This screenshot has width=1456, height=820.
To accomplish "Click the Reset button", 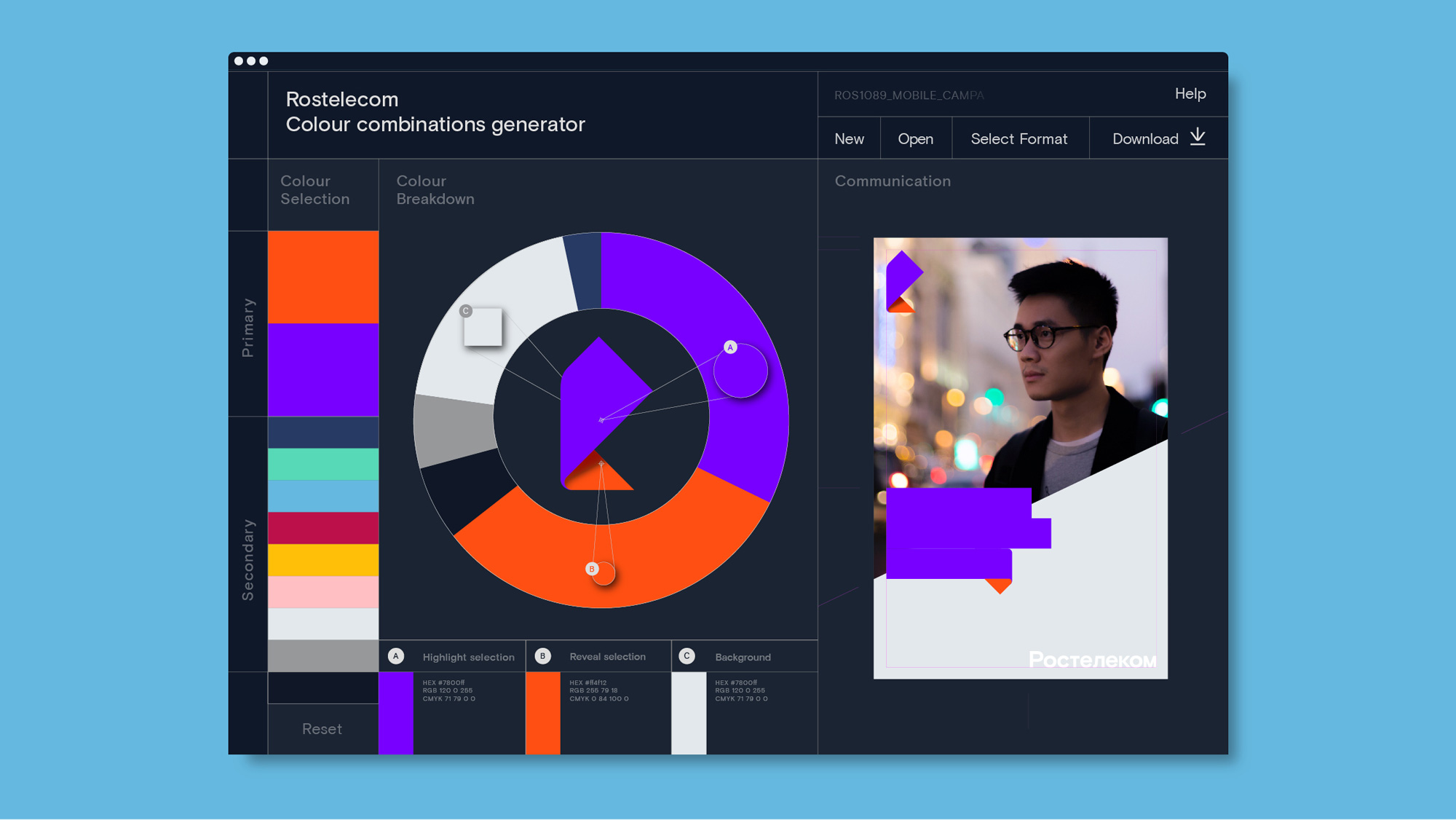I will pyautogui.click(x=322, y=728).
